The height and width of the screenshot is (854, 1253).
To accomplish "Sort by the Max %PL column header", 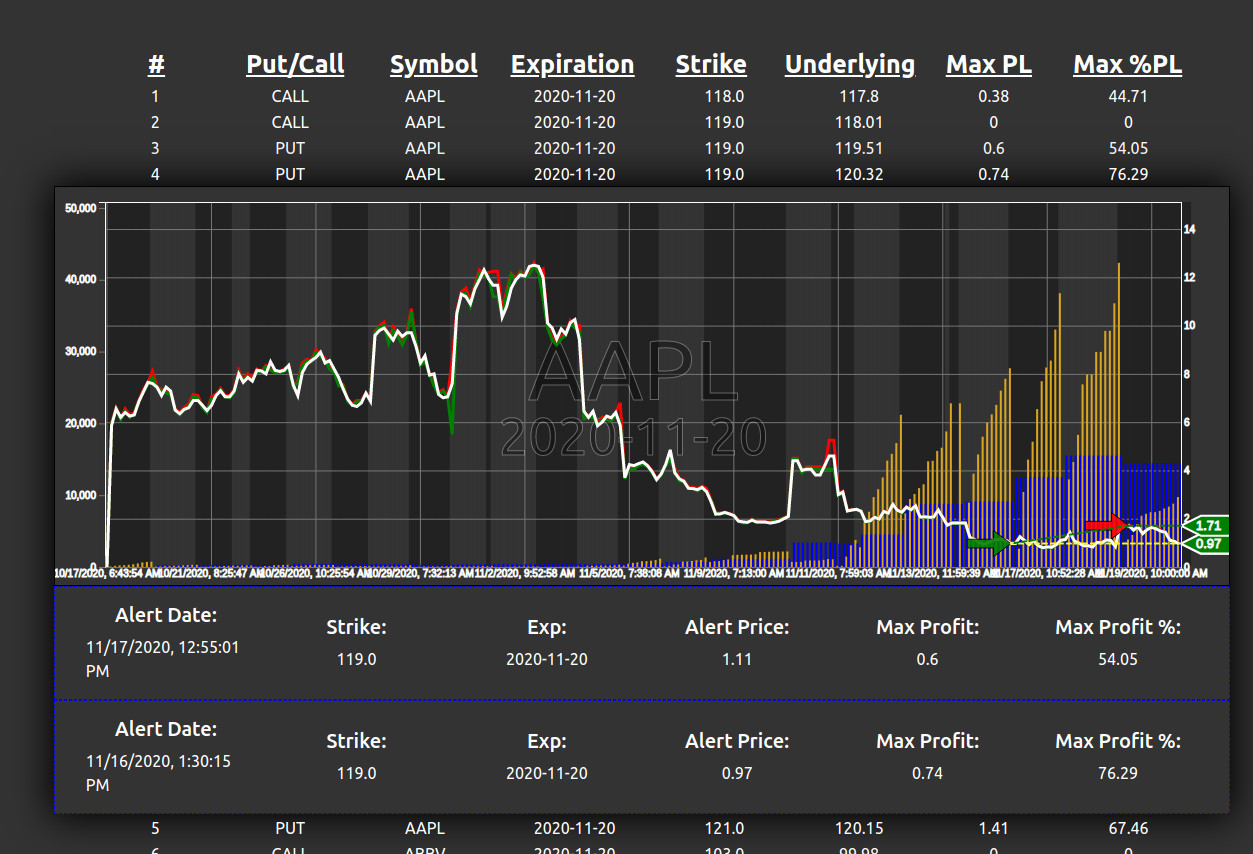I will pos(1128,65).
